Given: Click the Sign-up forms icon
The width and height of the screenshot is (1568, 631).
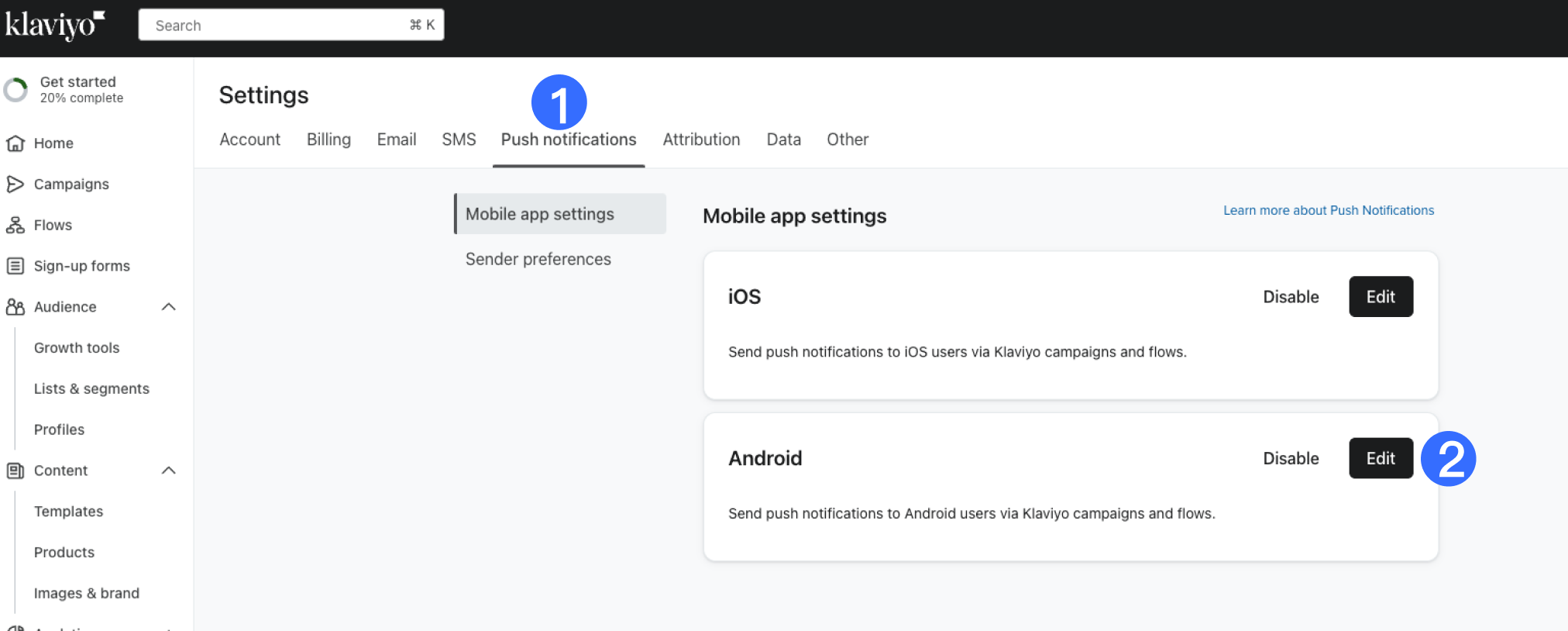Looking at the screenshot, I should 15,267.
